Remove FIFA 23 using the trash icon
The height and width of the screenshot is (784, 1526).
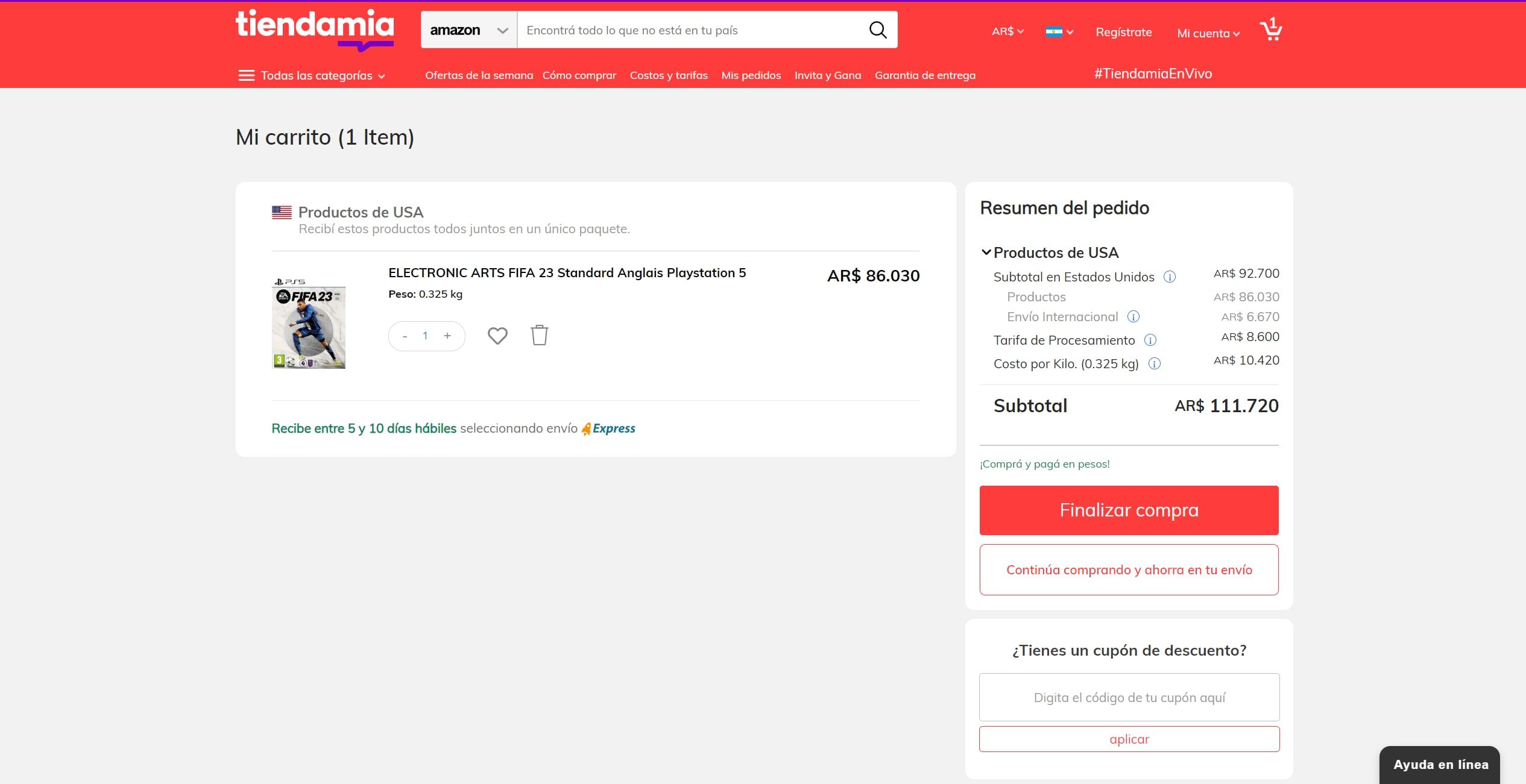click(538, 336)
